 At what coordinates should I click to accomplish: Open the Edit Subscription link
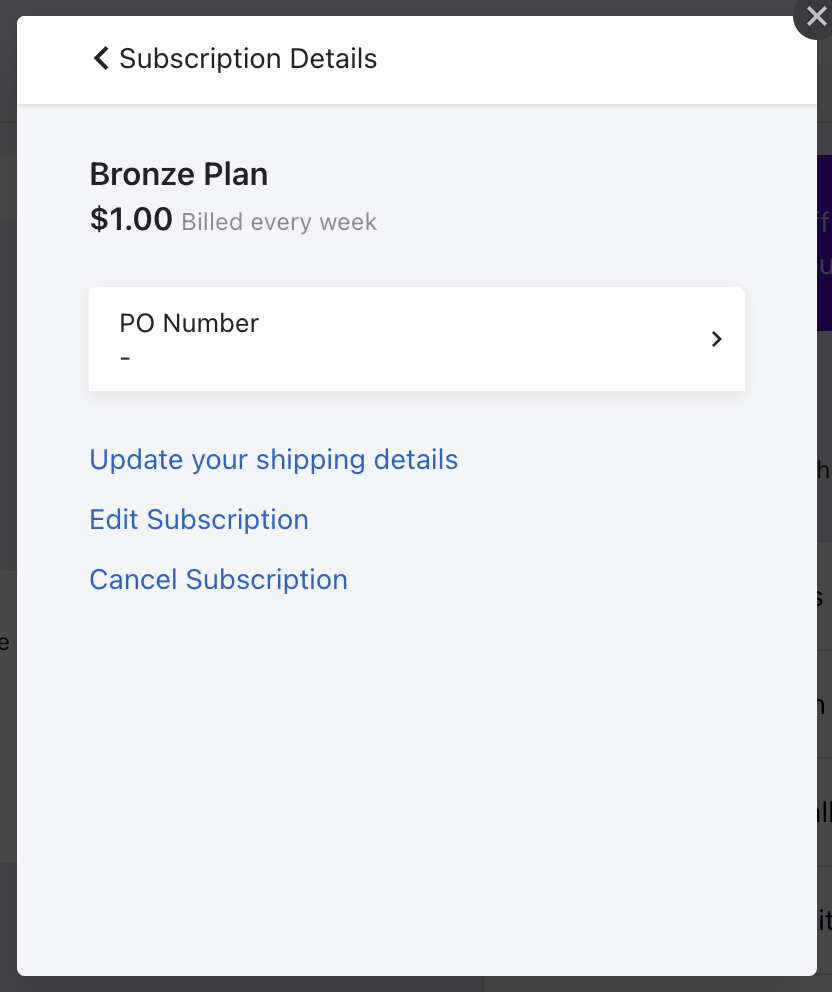(199, 520)
